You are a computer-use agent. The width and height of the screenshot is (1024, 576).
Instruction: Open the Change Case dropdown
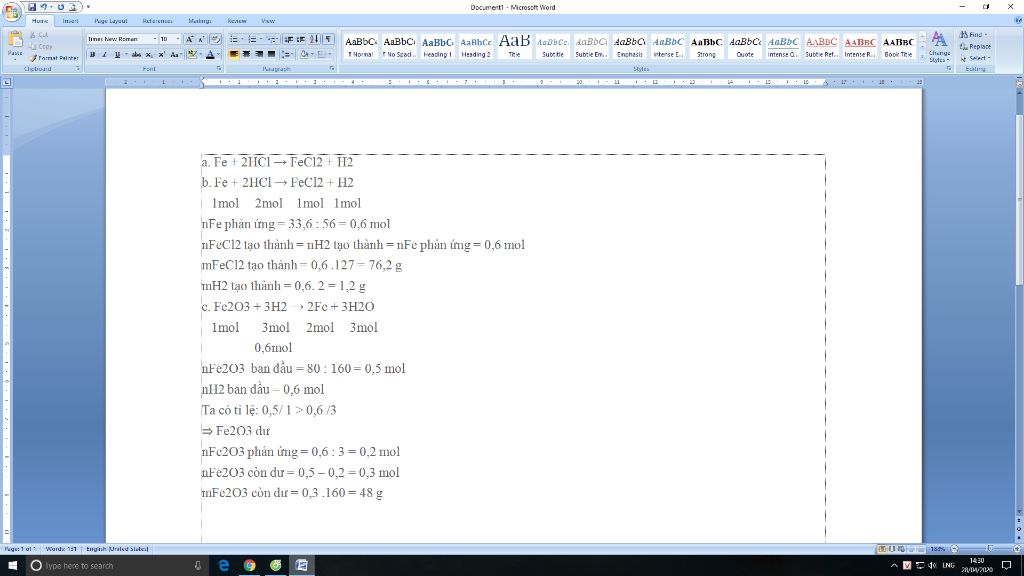click(175, 55)
